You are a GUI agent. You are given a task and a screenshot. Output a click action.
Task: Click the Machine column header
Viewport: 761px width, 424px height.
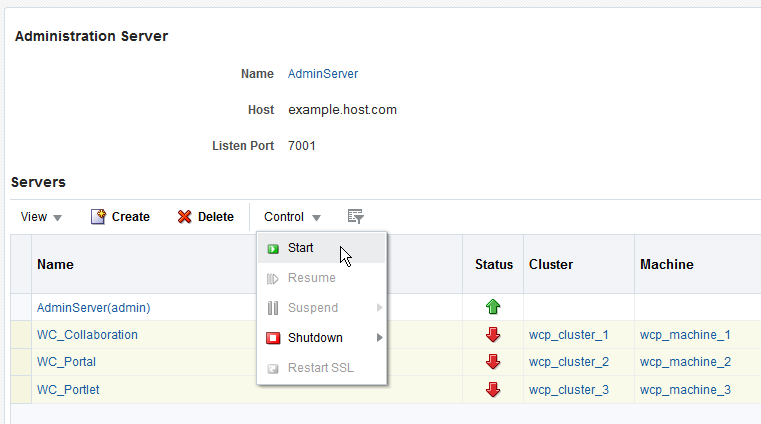pos(667,264)
